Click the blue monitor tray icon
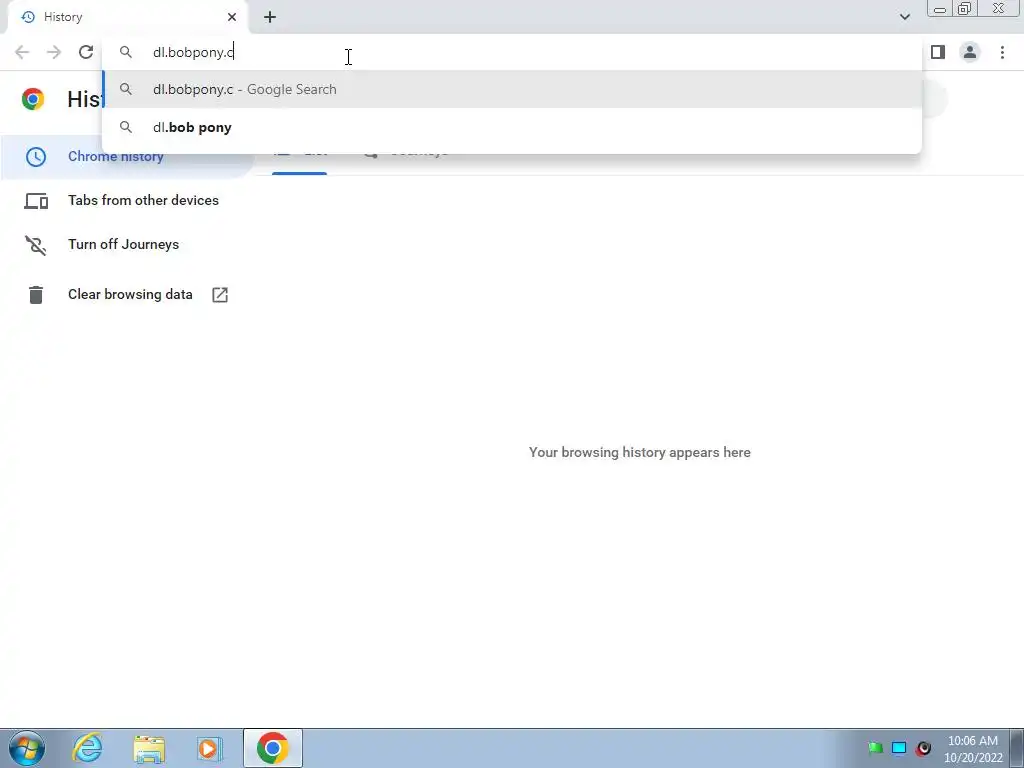The image size is (1024, 768). pos(899,748)
